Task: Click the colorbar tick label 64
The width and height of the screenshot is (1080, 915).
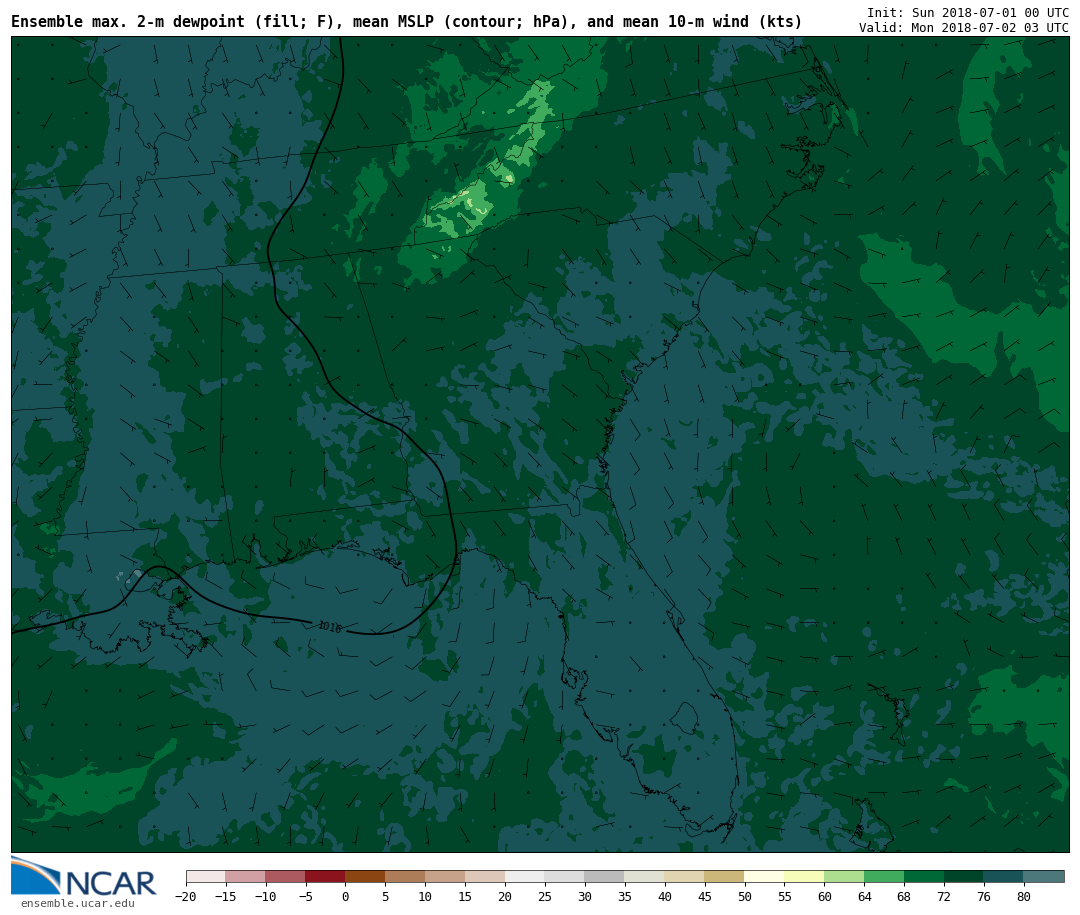Action: click(865, 896)
